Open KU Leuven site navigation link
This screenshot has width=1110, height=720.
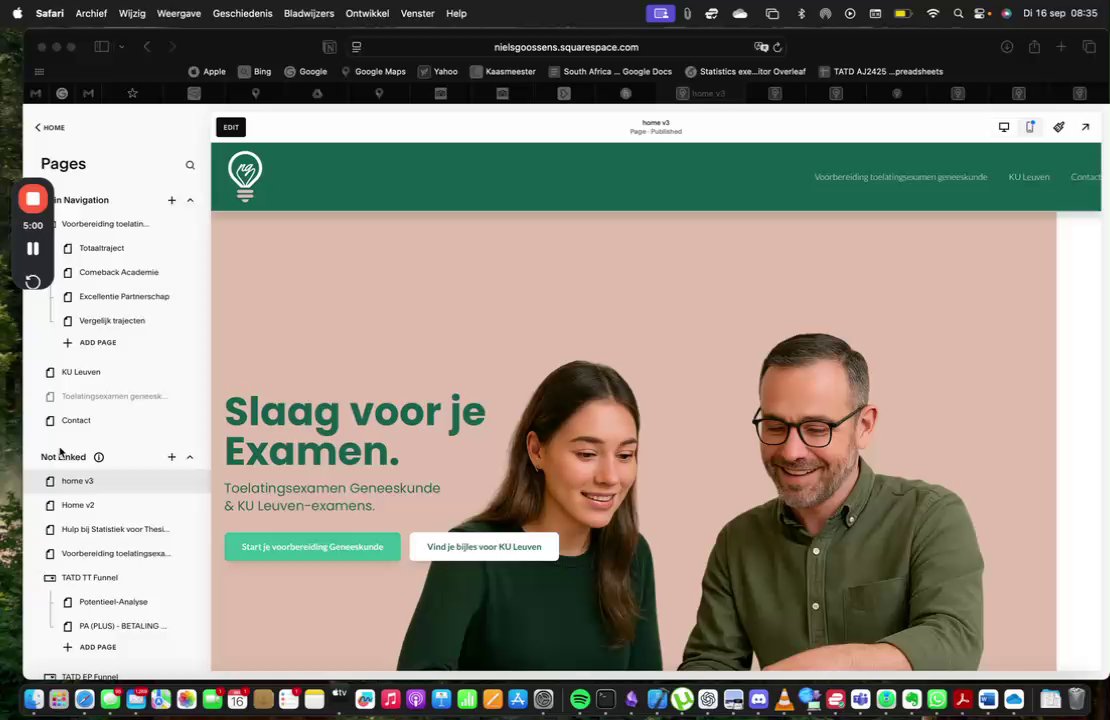point(1029,177)
